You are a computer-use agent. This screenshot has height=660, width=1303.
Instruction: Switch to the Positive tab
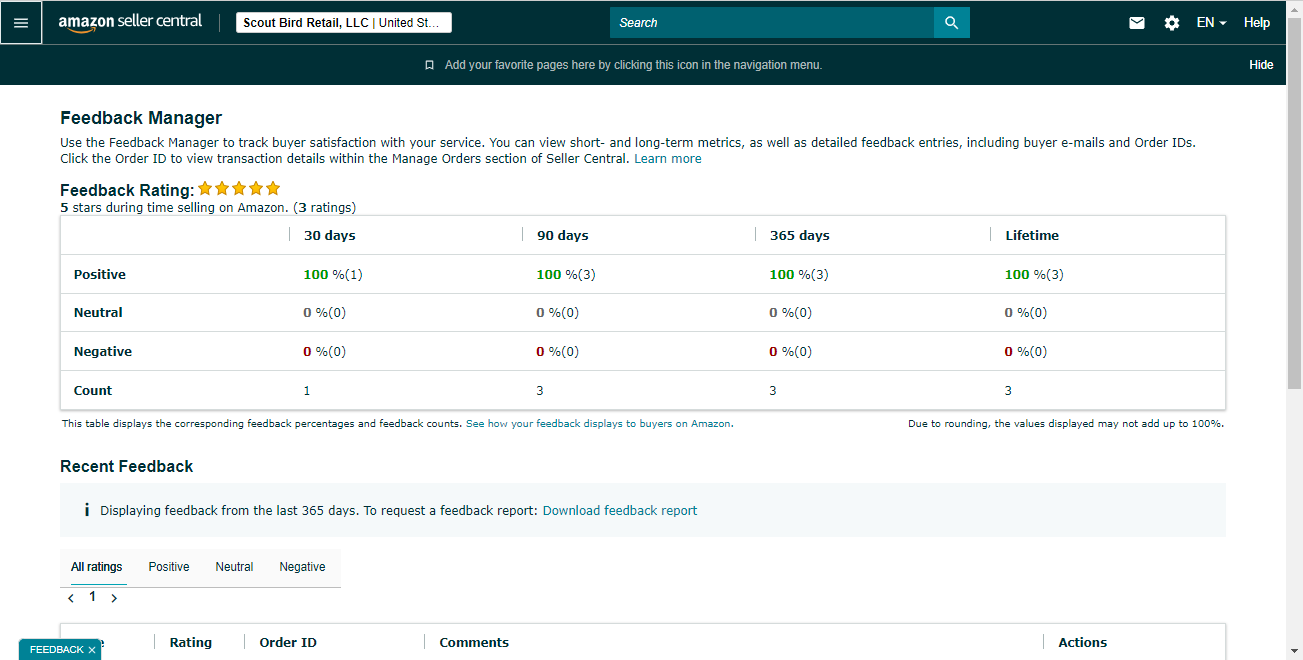pyautogui.click(x=169, y=567)
